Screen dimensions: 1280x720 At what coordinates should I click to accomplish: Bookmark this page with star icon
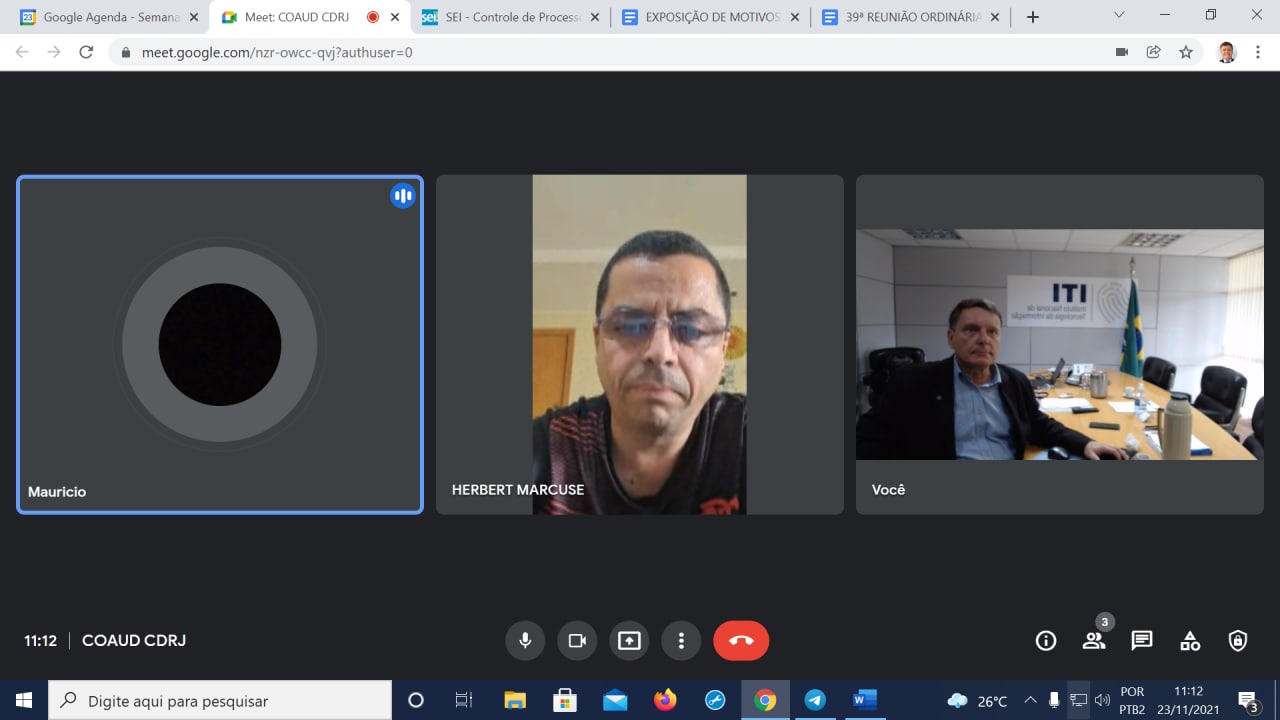point(1186,52)
